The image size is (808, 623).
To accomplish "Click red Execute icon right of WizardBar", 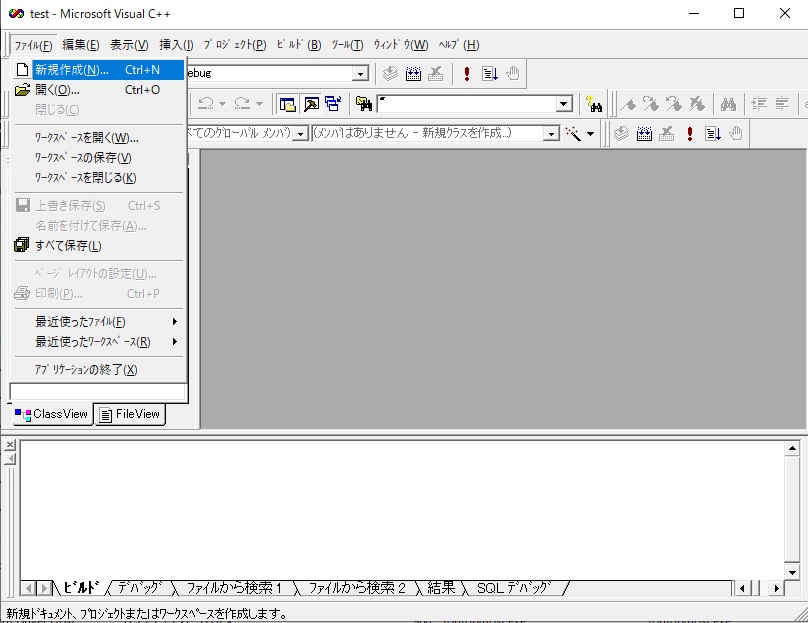I will 689,134.
